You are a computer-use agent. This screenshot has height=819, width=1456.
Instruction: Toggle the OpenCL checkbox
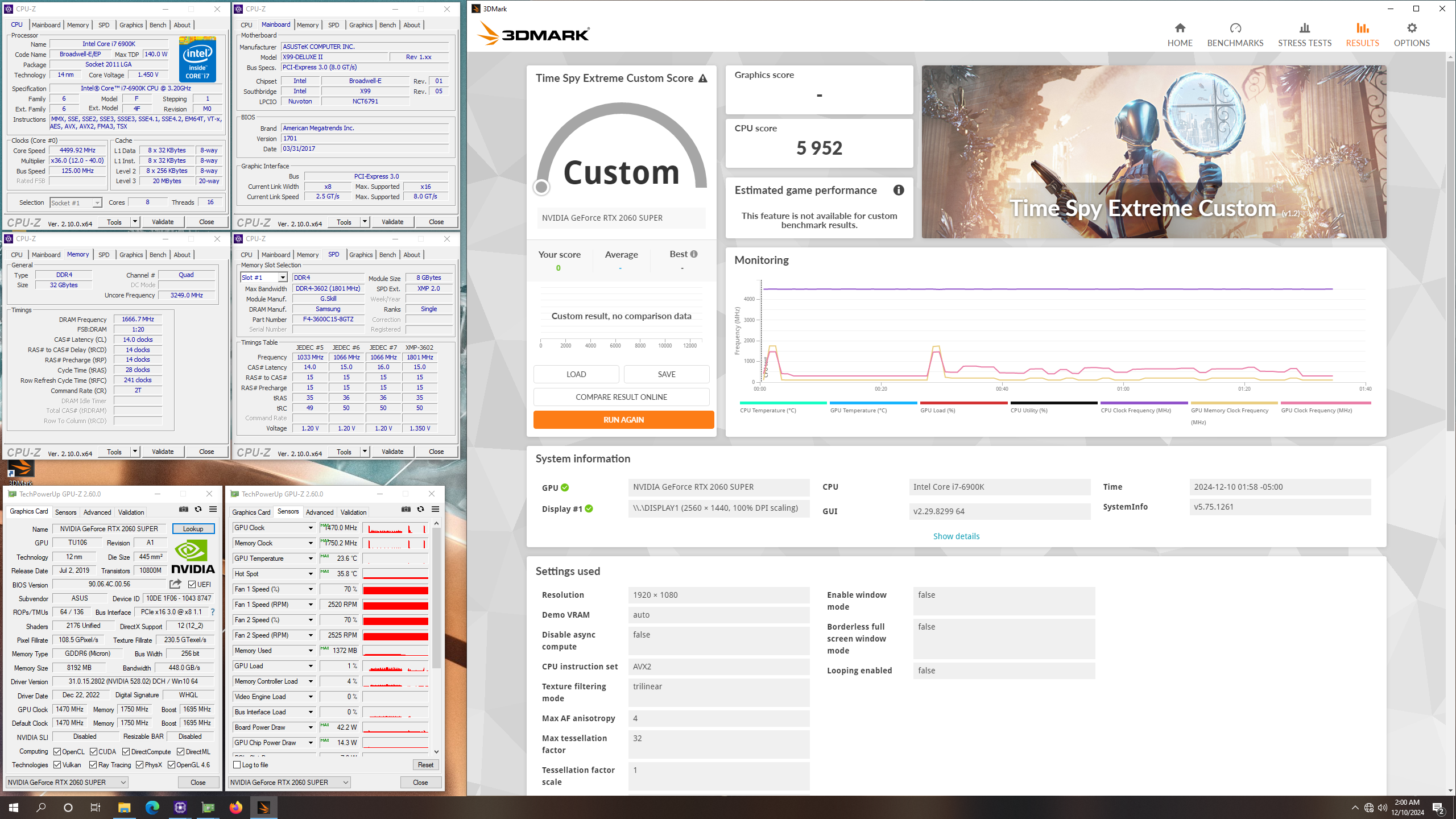[57, 752]
